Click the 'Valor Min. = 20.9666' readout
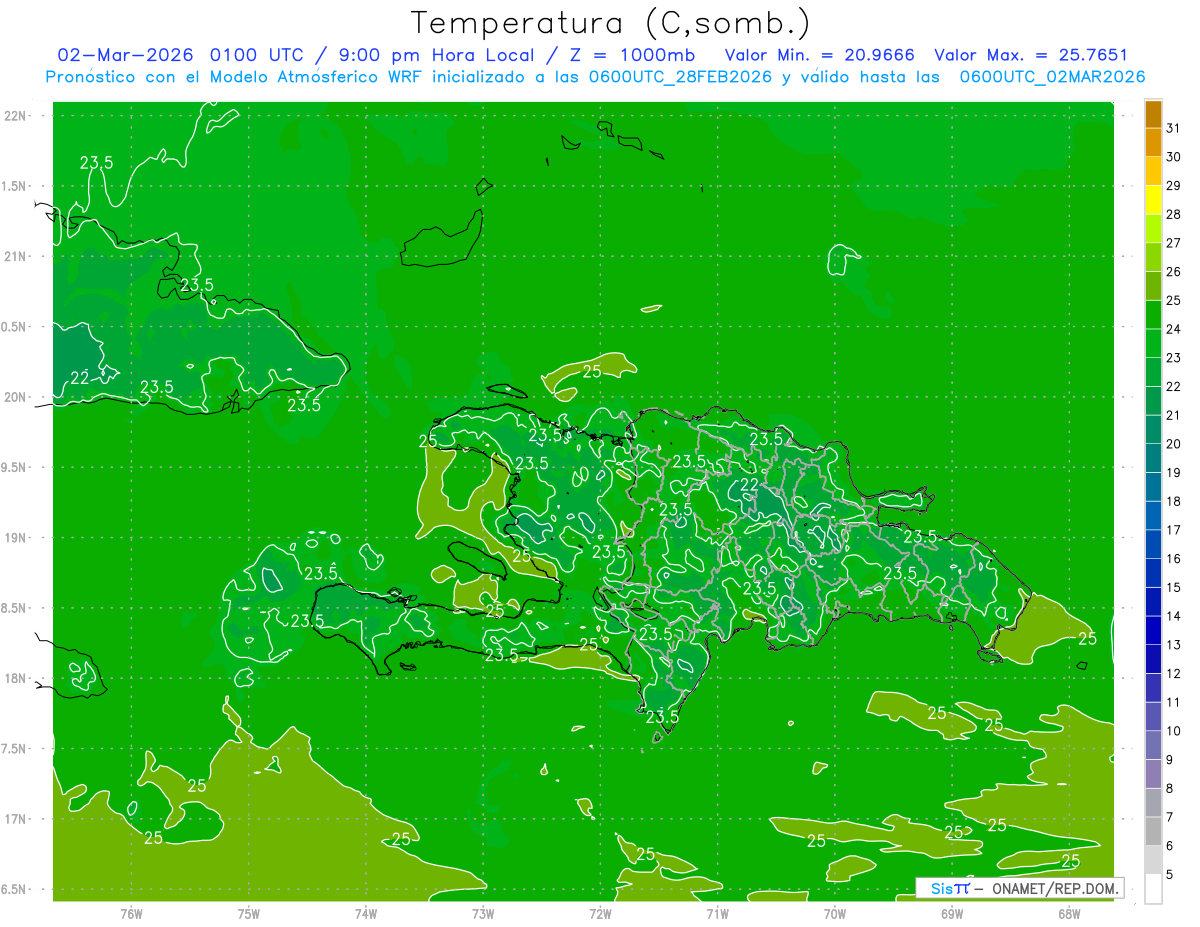 tap(820, 55)
